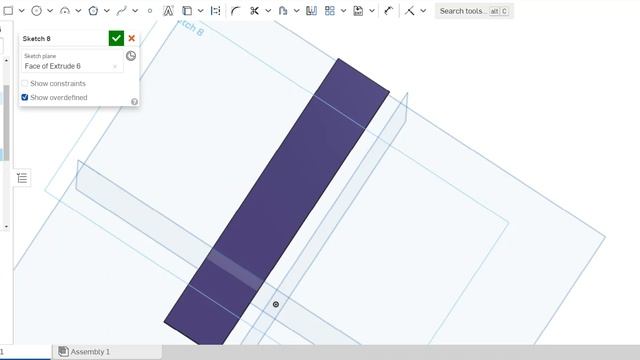Viewport: 640px width, 360px height.
Task: Select the Inscribed polygon tool
Action: coord(93,11)
